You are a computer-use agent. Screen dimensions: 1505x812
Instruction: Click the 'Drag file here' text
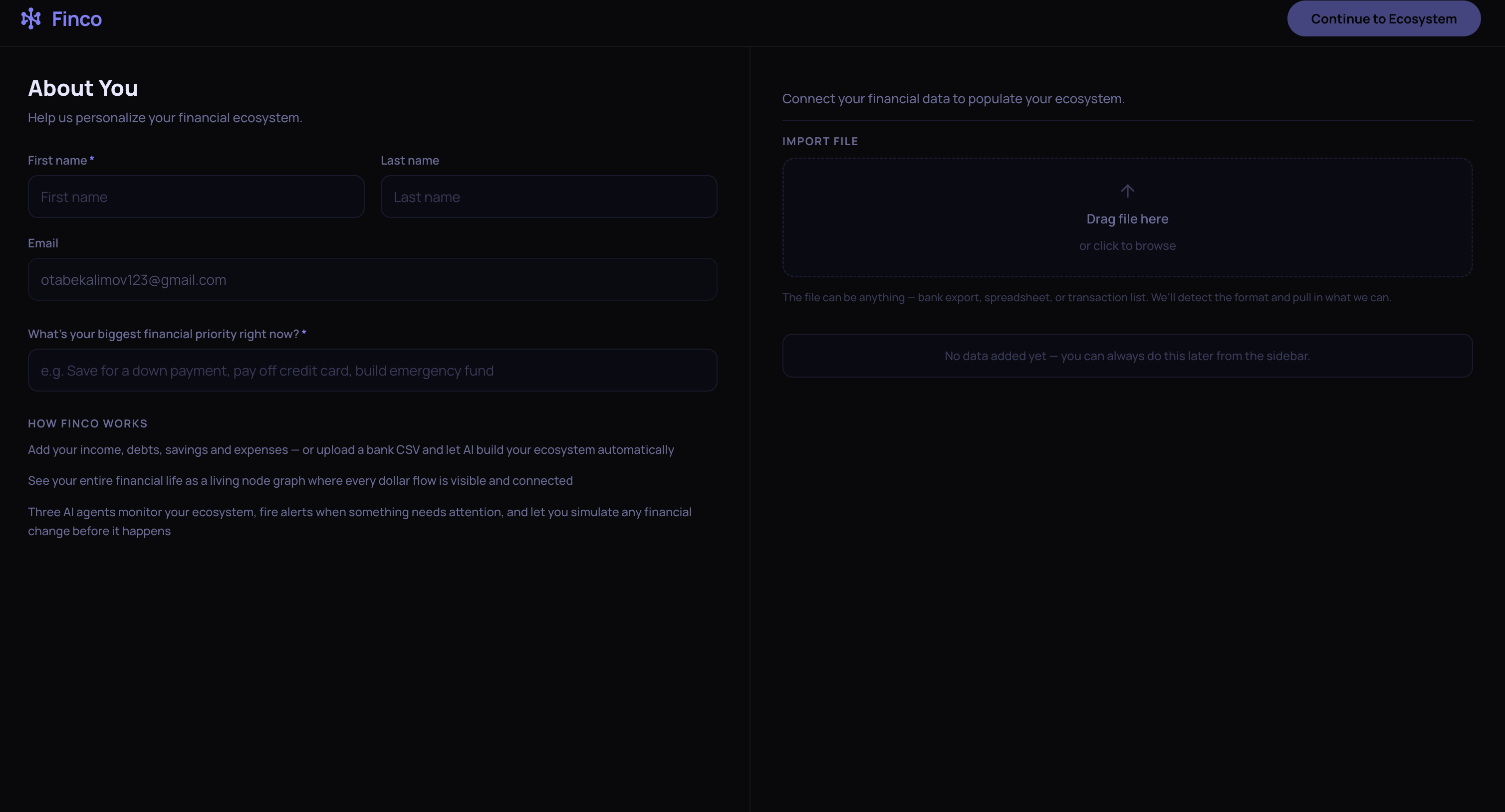(x=1127, y=219)
